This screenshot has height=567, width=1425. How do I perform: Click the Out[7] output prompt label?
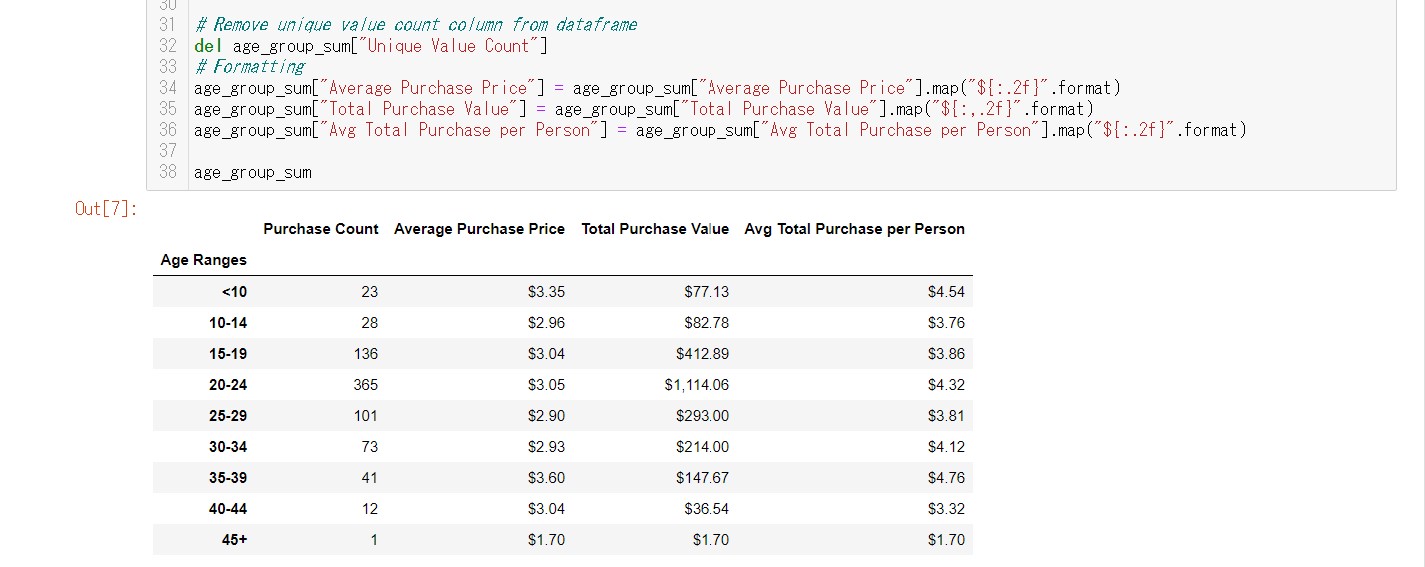tap(106, 209)
